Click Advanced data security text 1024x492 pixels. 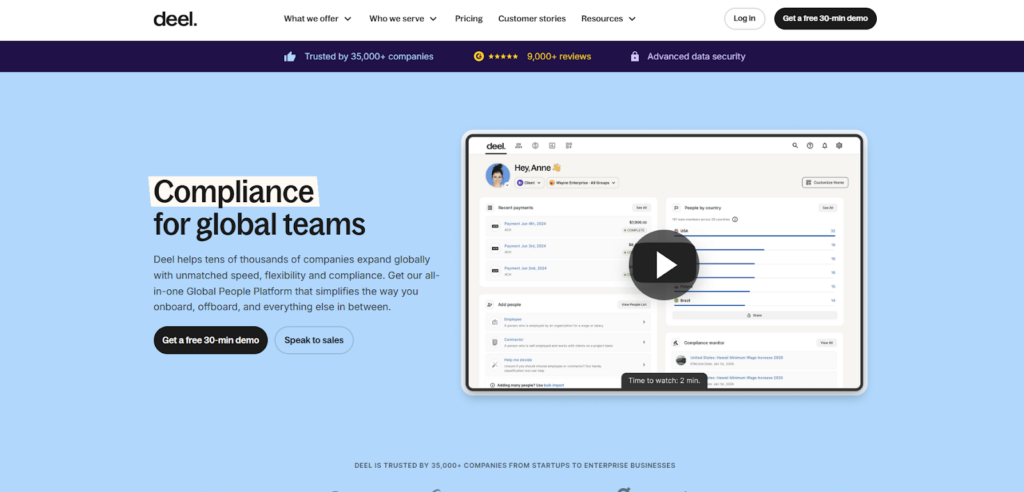(696, 57)
